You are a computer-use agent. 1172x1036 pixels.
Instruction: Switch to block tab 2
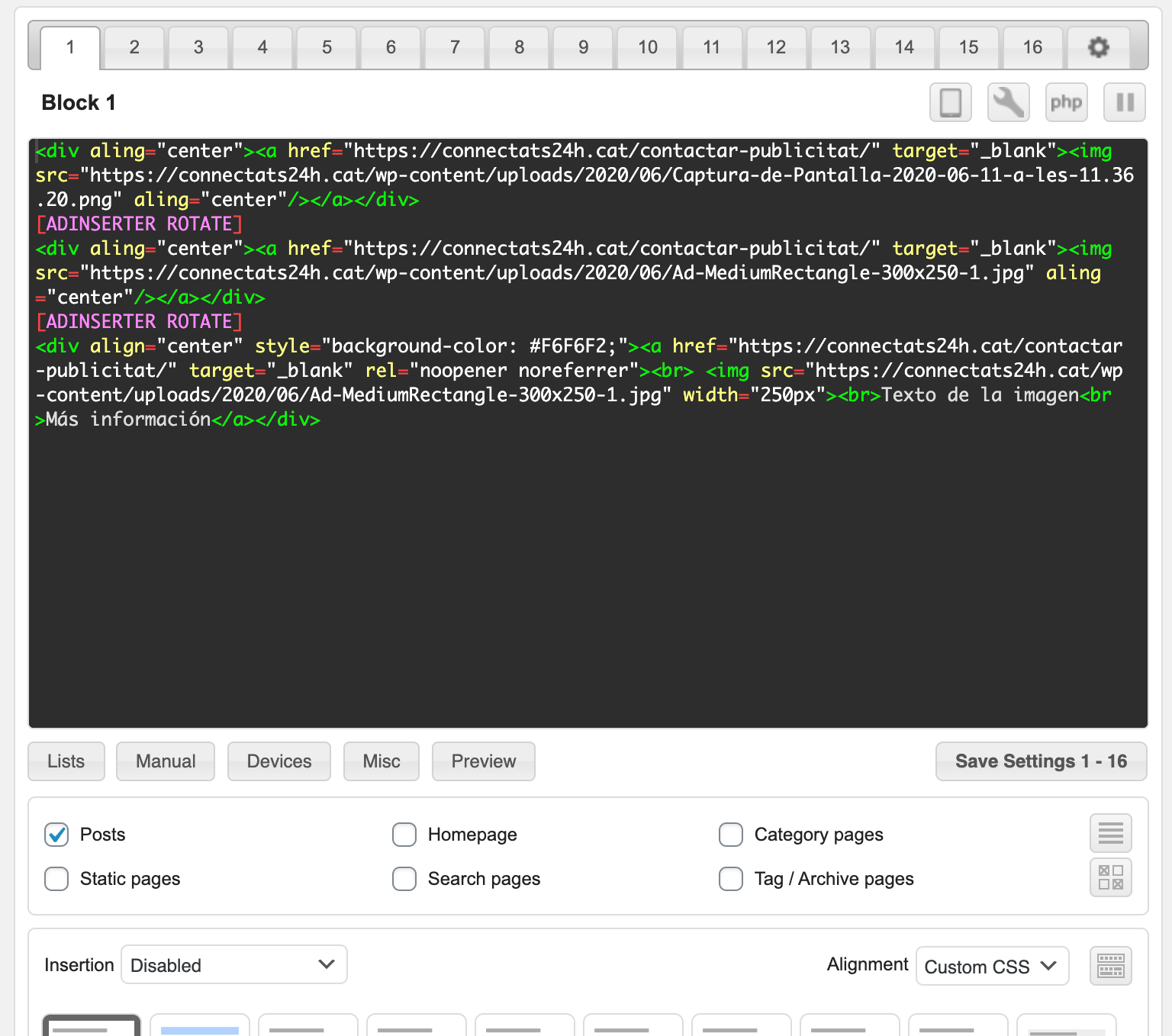[134, 48]
